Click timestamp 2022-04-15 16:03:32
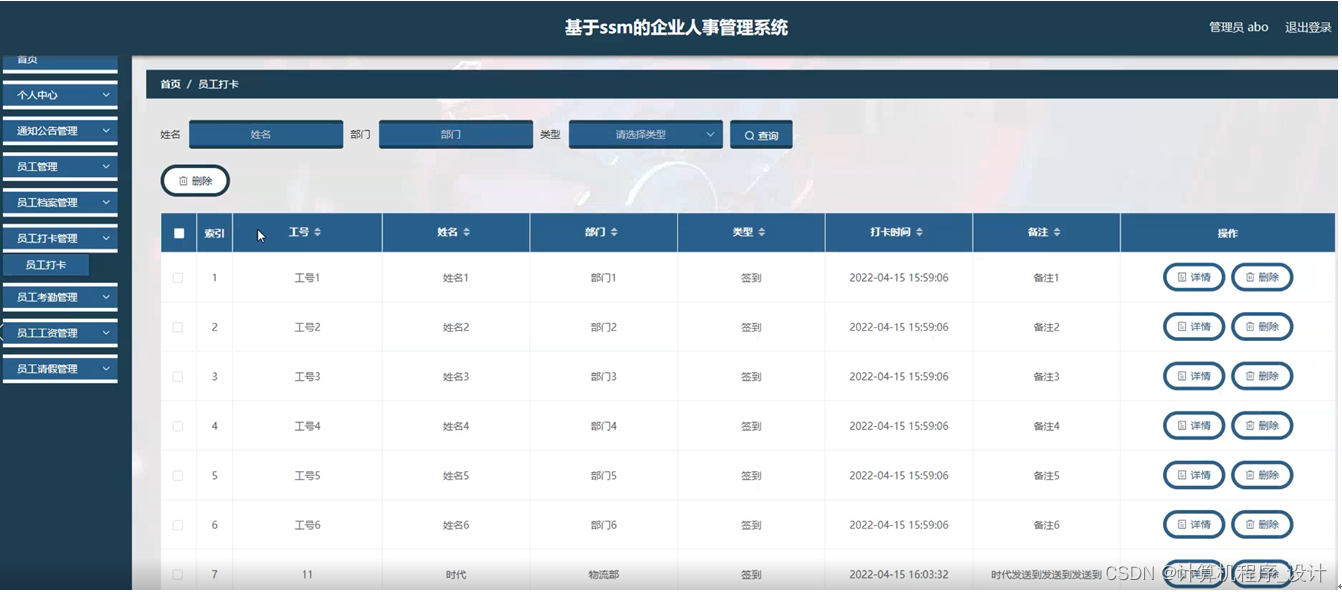This screenshot has height=592, width=1342. pyautogui.click(x=899, y=575)
